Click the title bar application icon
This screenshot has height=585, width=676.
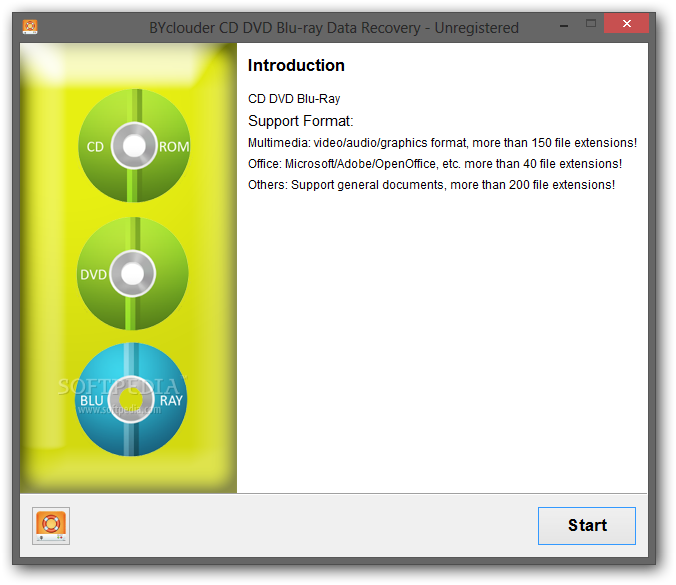[x=30, y=27]
